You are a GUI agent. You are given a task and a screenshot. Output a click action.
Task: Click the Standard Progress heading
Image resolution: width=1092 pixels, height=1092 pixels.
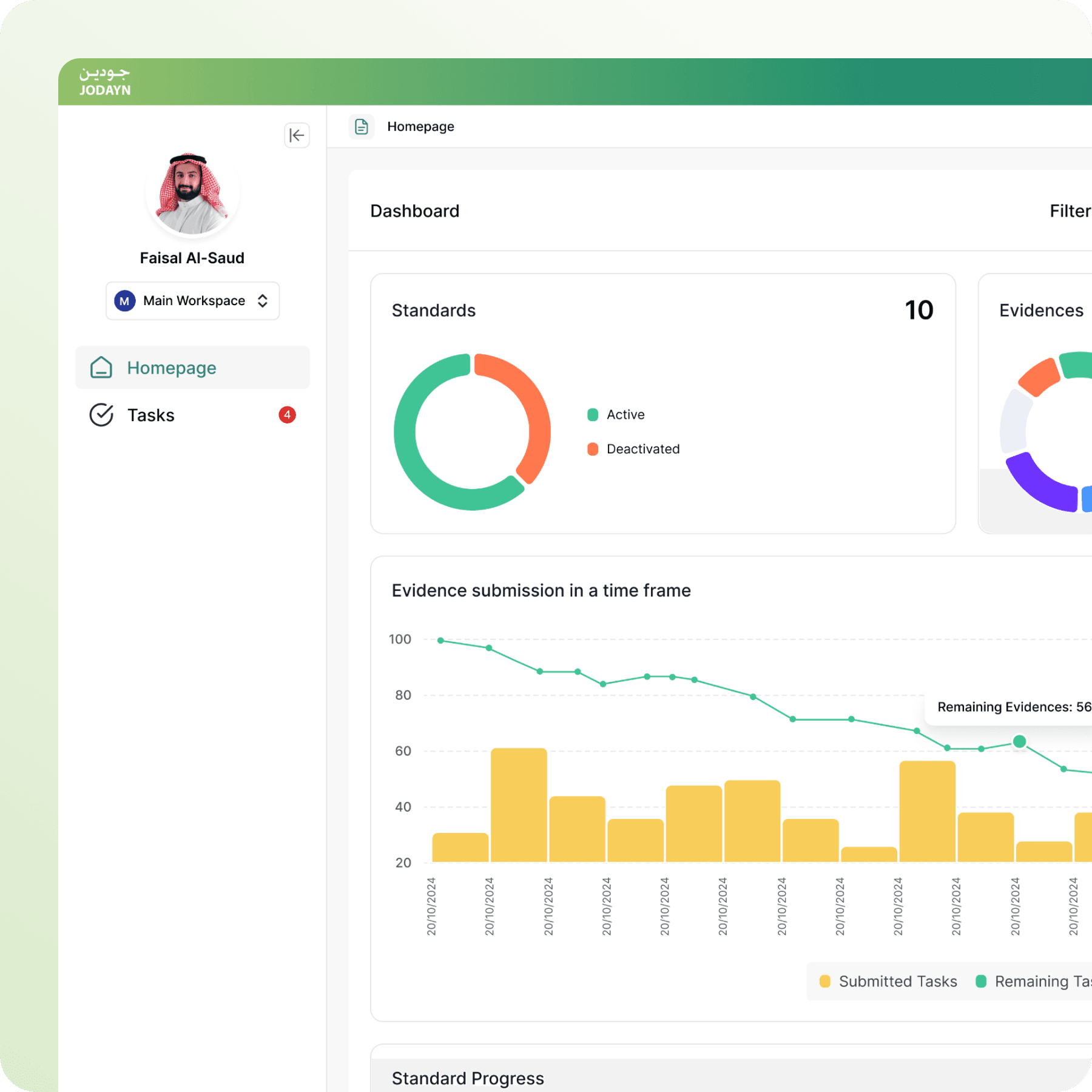[467, 1078]
